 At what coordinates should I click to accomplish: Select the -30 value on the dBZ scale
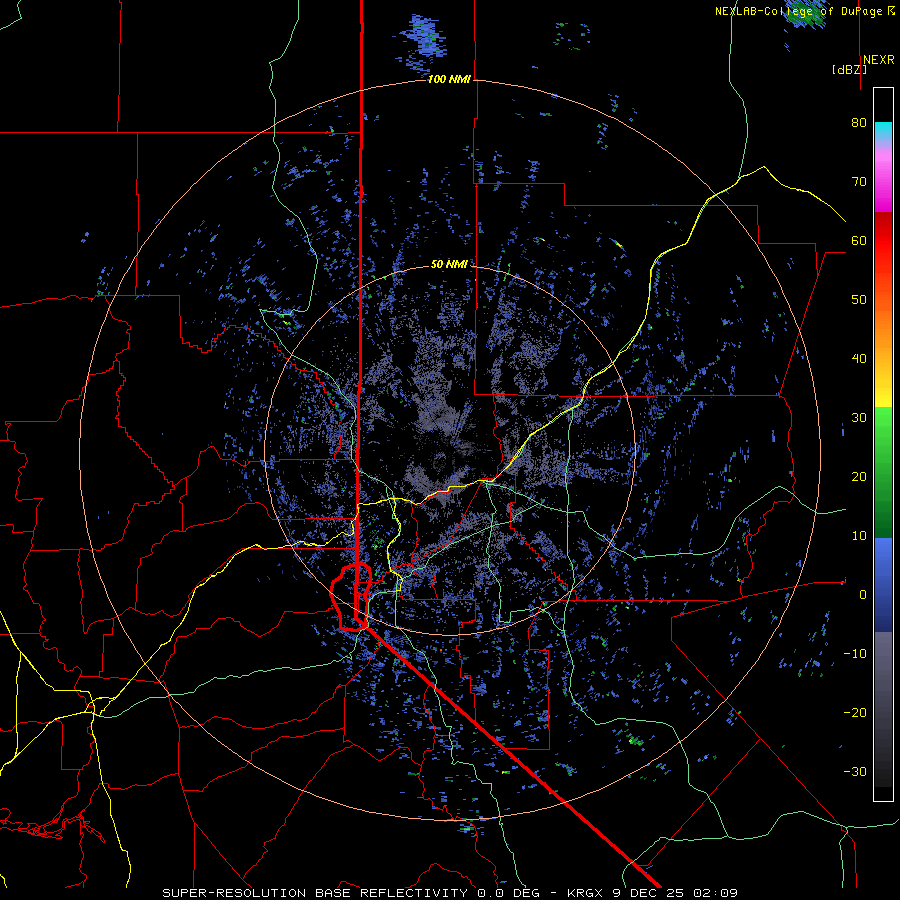(x=855, y=772)
